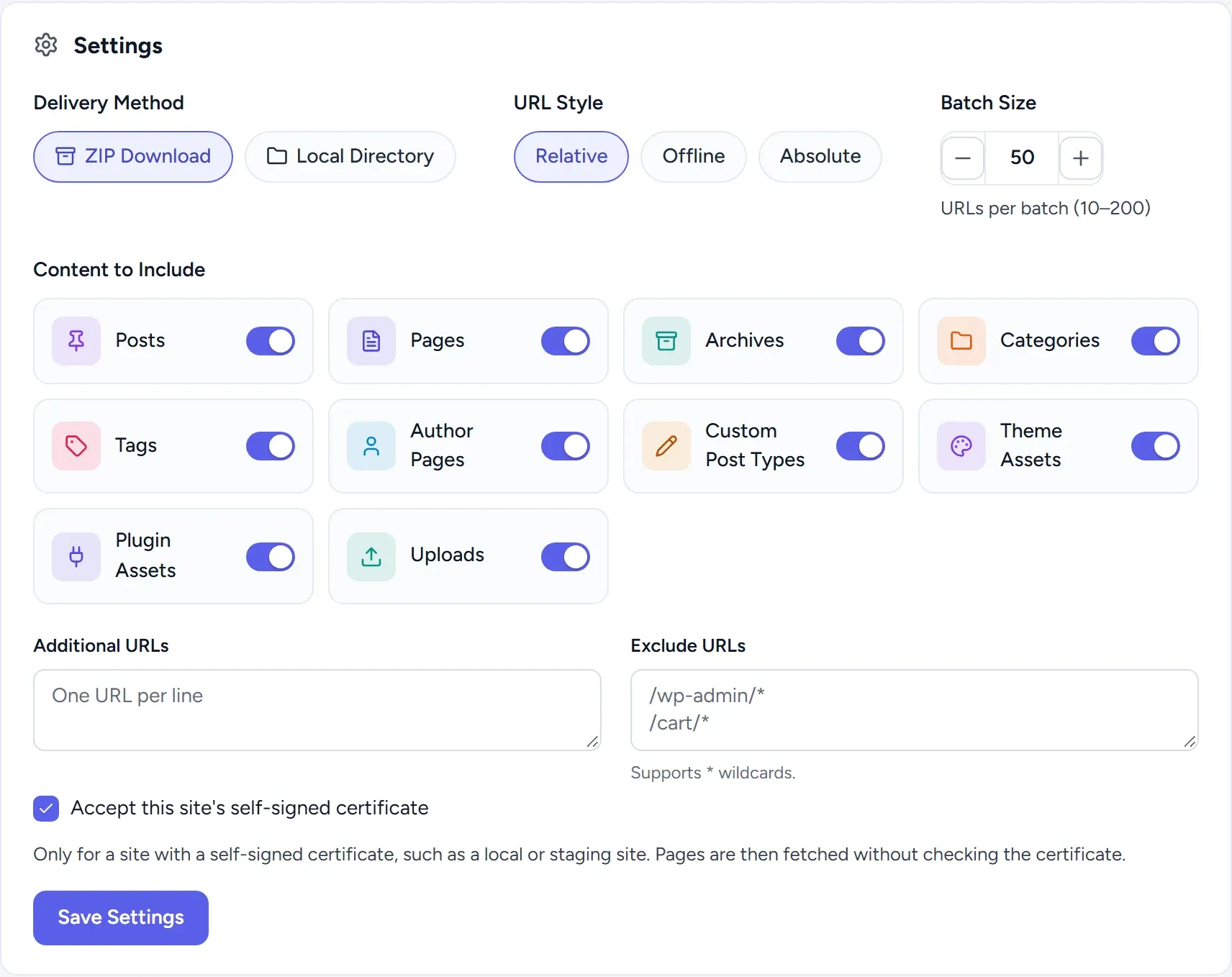Viewport: 1232px width, 977px height.
Task: Turn off Plugin Assets toggle
Action: 271,557
